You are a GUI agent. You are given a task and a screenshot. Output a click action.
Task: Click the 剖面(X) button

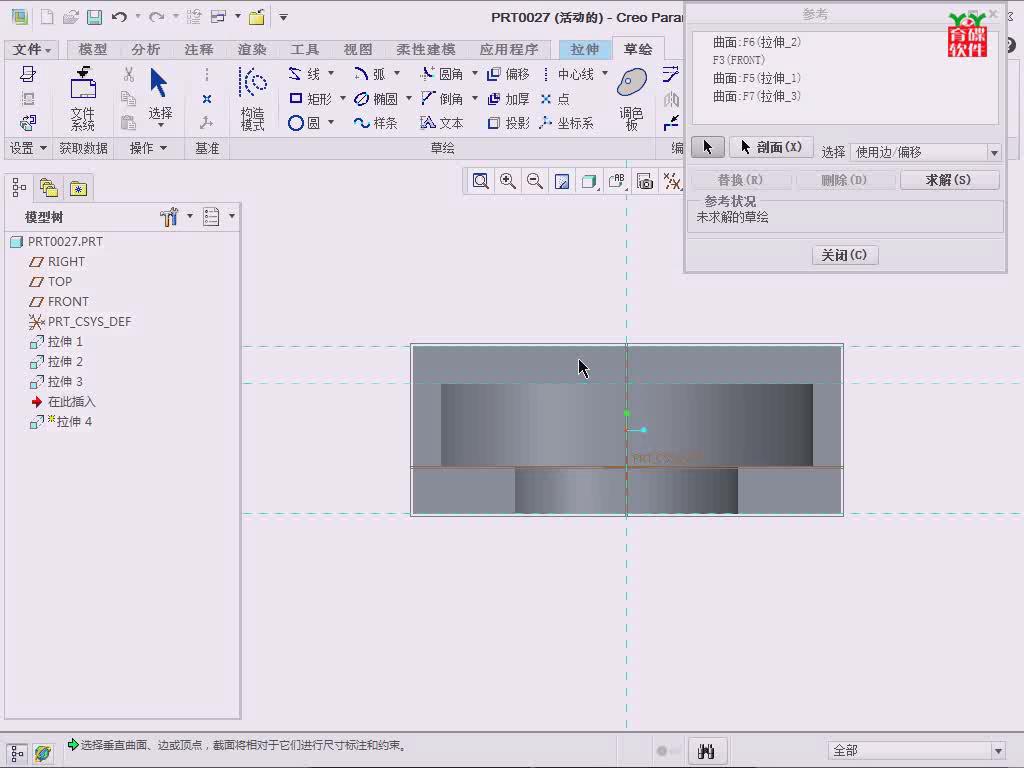[x=771, y=148]
